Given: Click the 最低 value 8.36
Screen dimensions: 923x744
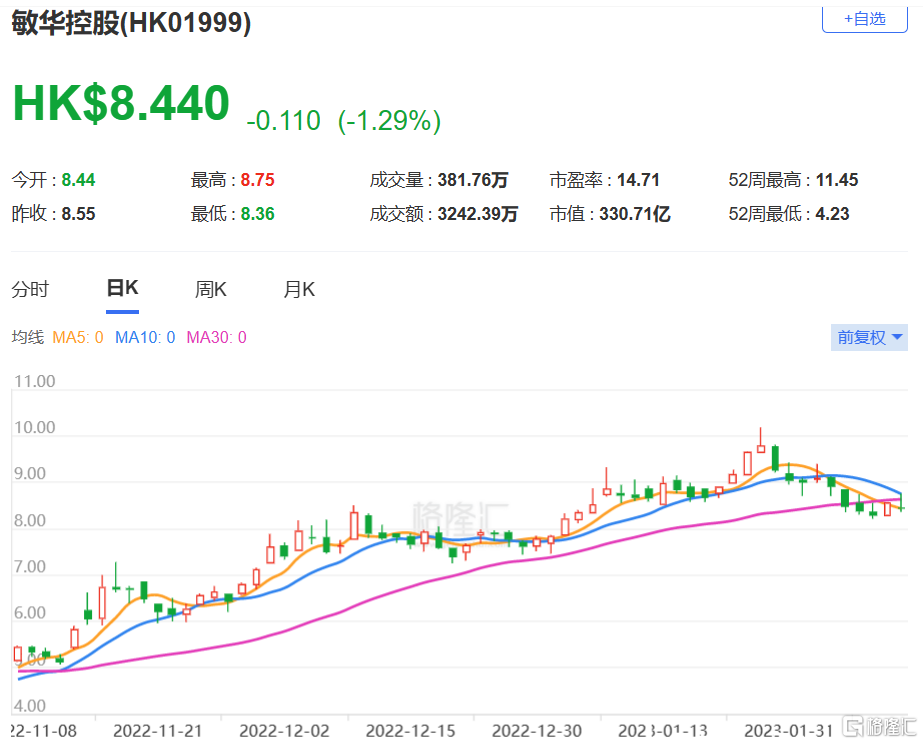Looking at the screenshot, I should pos(257,214).
